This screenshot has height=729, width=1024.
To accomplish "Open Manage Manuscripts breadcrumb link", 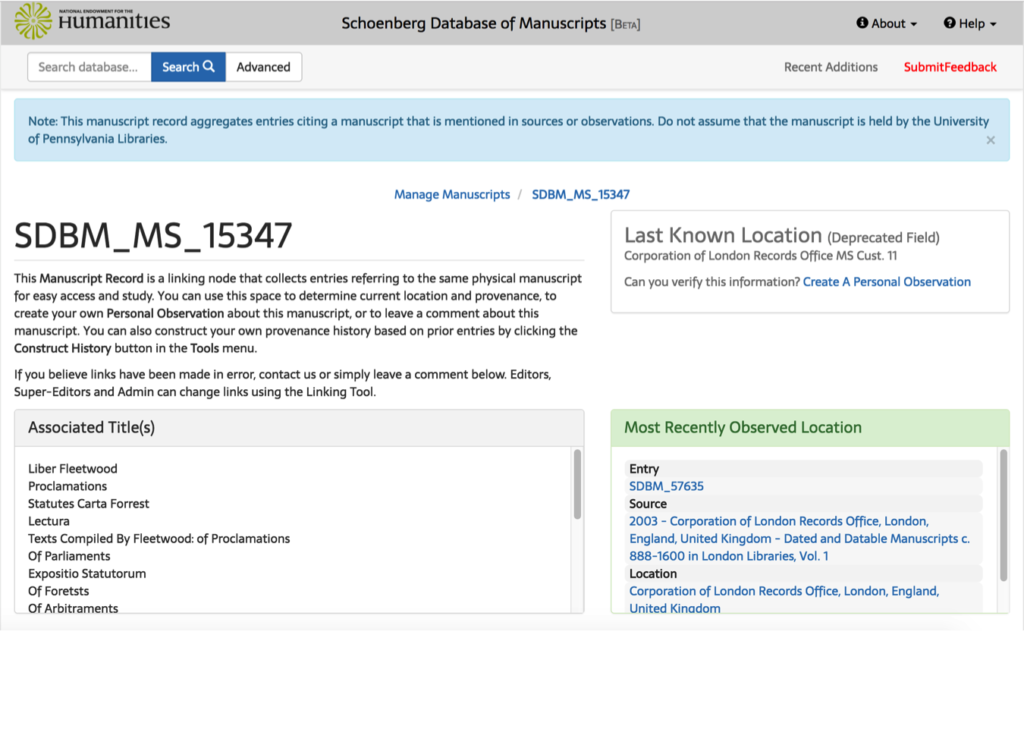I will click(x=451, y=195).
